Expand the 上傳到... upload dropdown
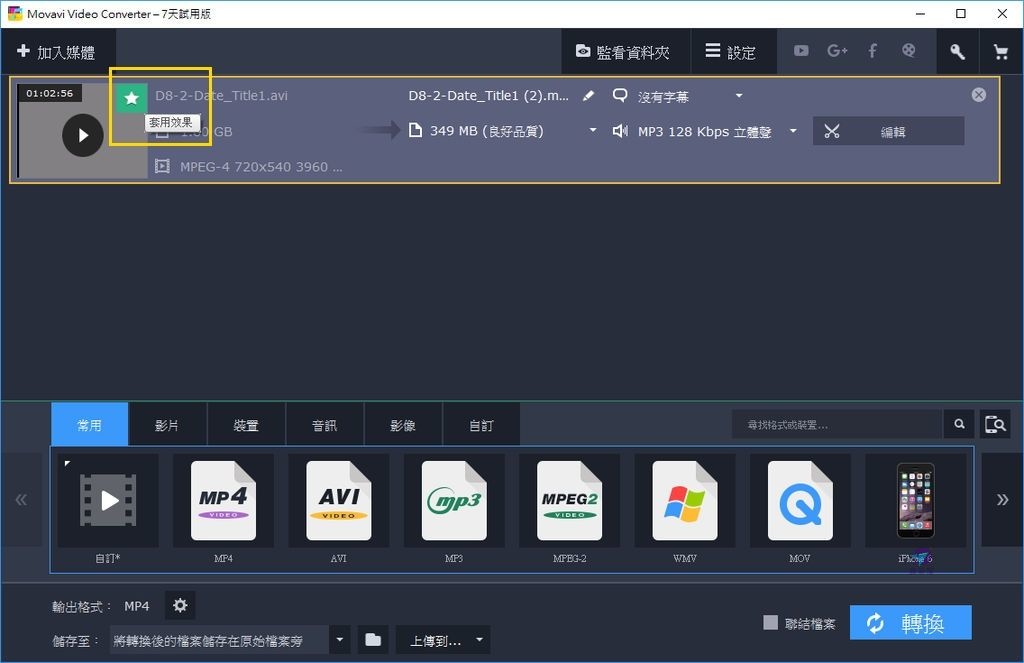Viewport: 1024px width, 663px height. click(443, 640)
